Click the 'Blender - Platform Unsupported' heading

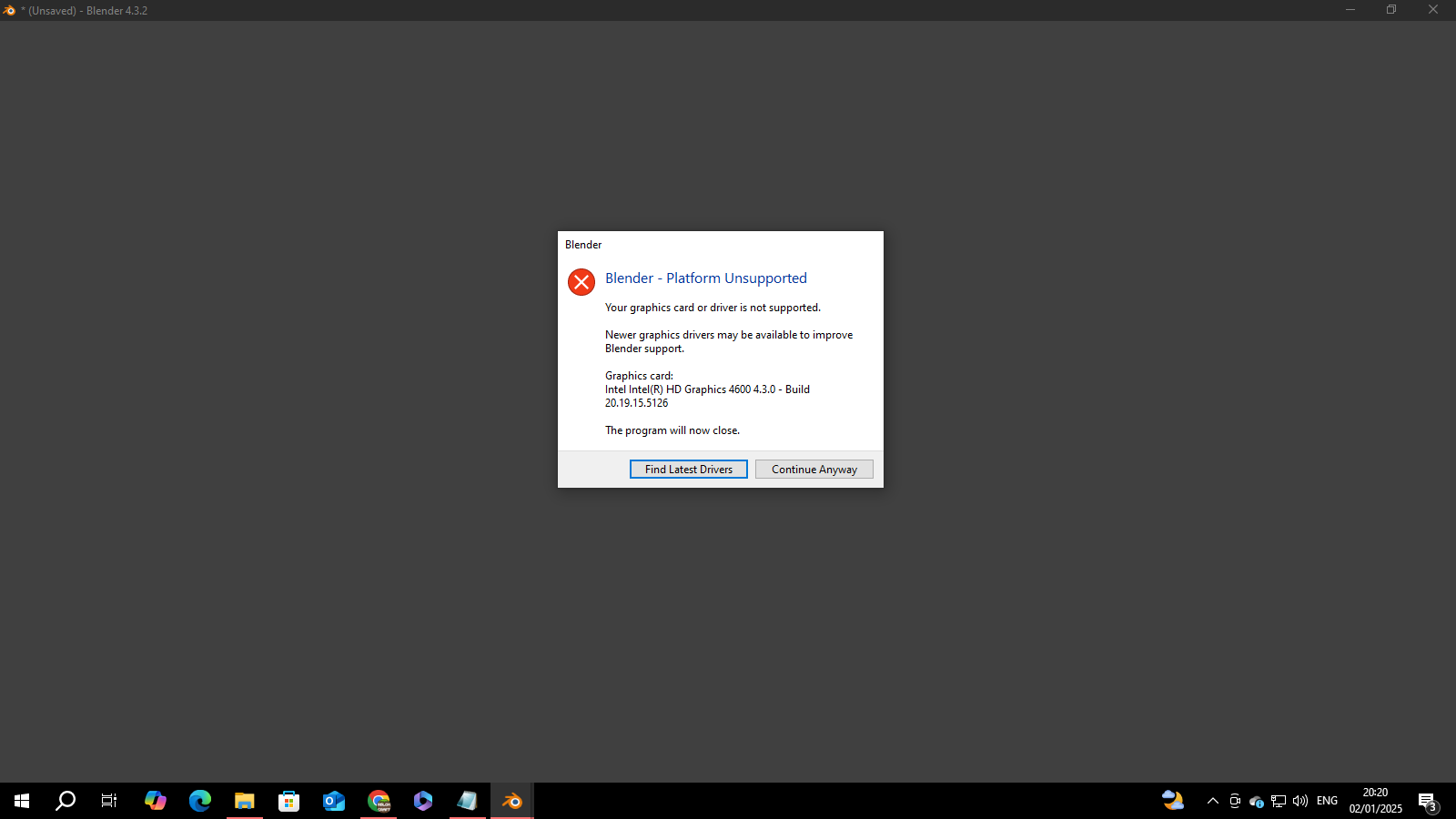pyautogui.click(x=706, y=278)
